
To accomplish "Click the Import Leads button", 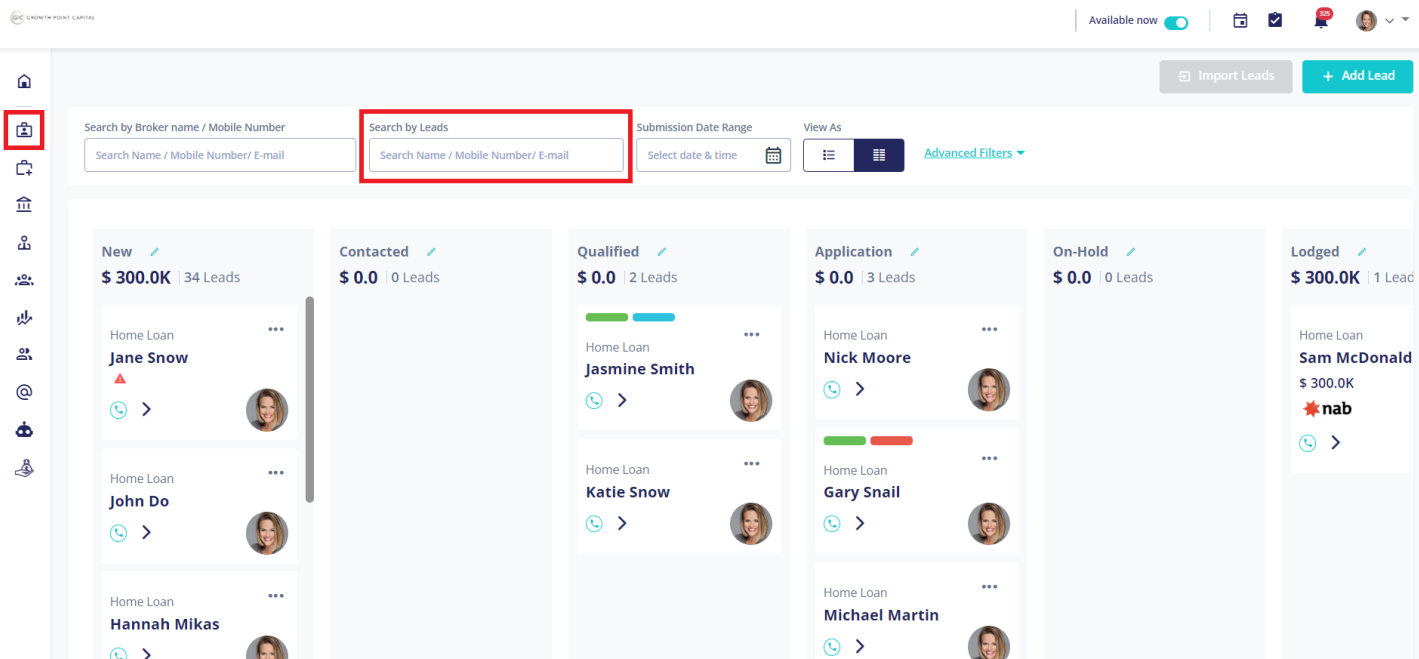I will click(x=1226, y=76).
